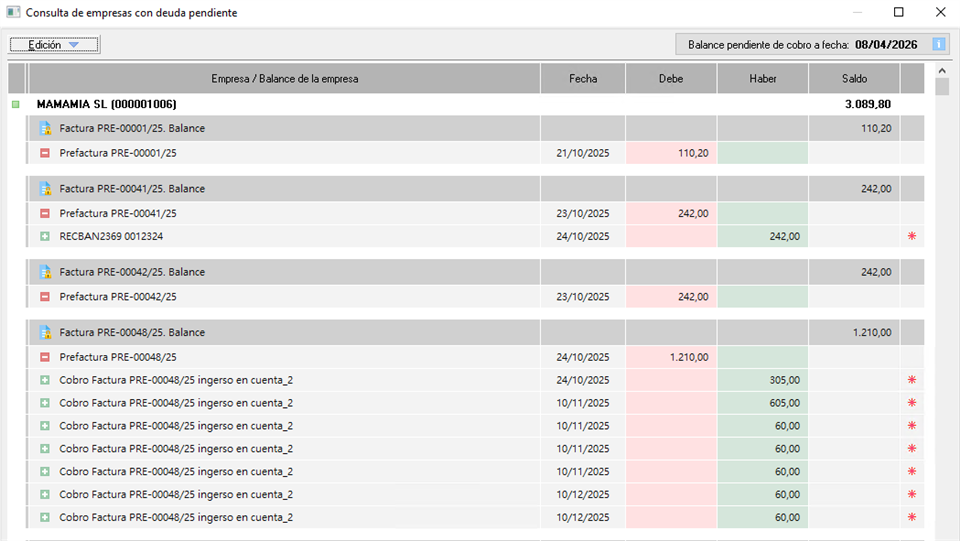
Task: Toggle red minus icon of Prefactura PRE-00001/25
Action: tap(45, 153)
